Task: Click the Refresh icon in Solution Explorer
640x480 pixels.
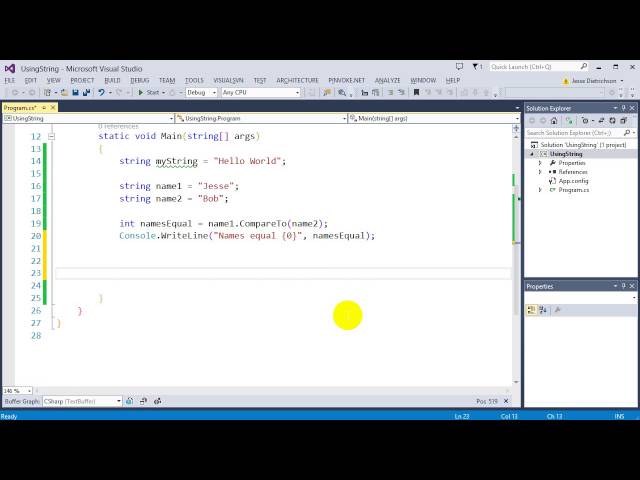Action: click(x=612, y=120)
